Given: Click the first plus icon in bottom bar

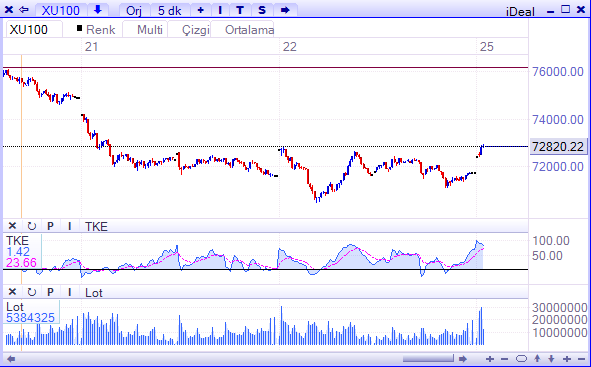Looking at the screenshot, I should point(490,359).
